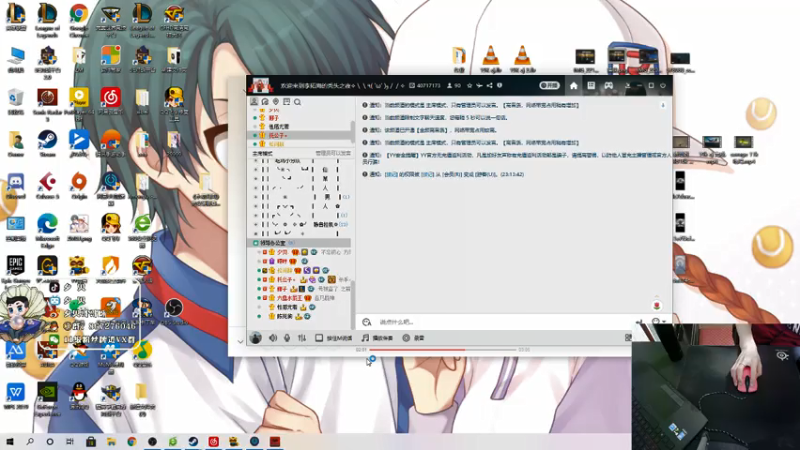Open the bookmark list sidebar icon
800x450 pixels.
coord(287,102)
